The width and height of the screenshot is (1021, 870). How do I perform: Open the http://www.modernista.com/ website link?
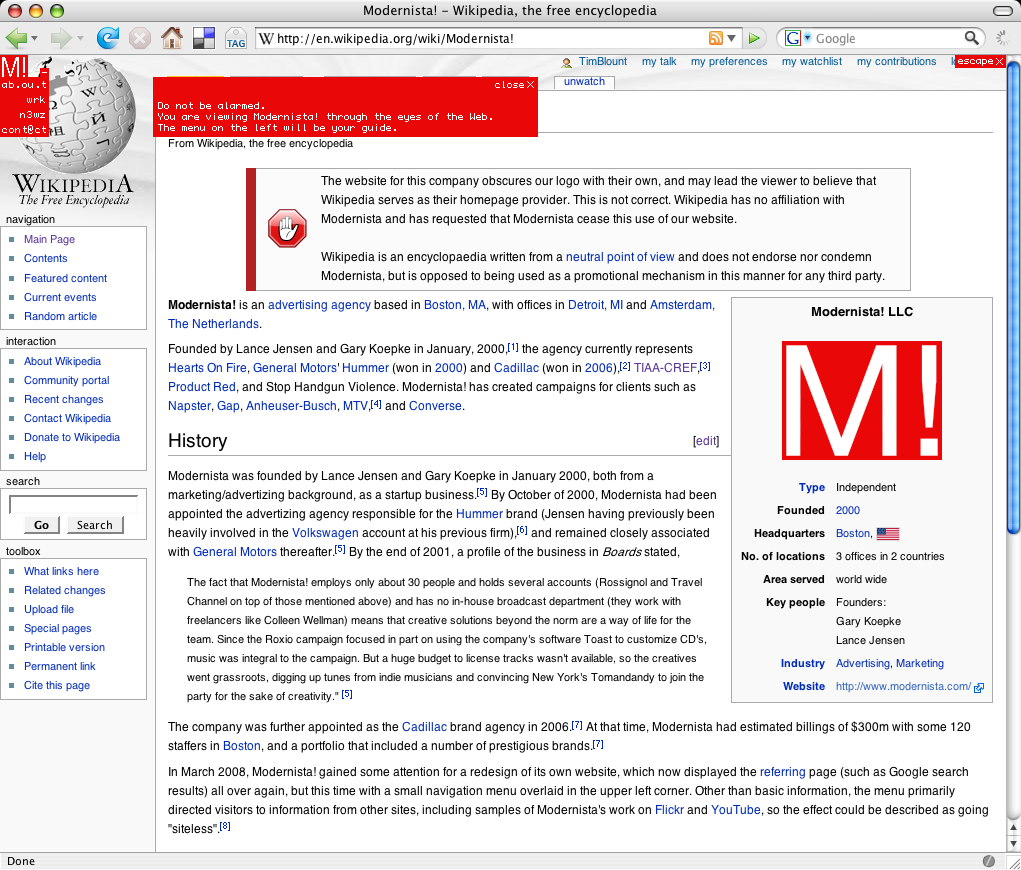tap(903, 686)
